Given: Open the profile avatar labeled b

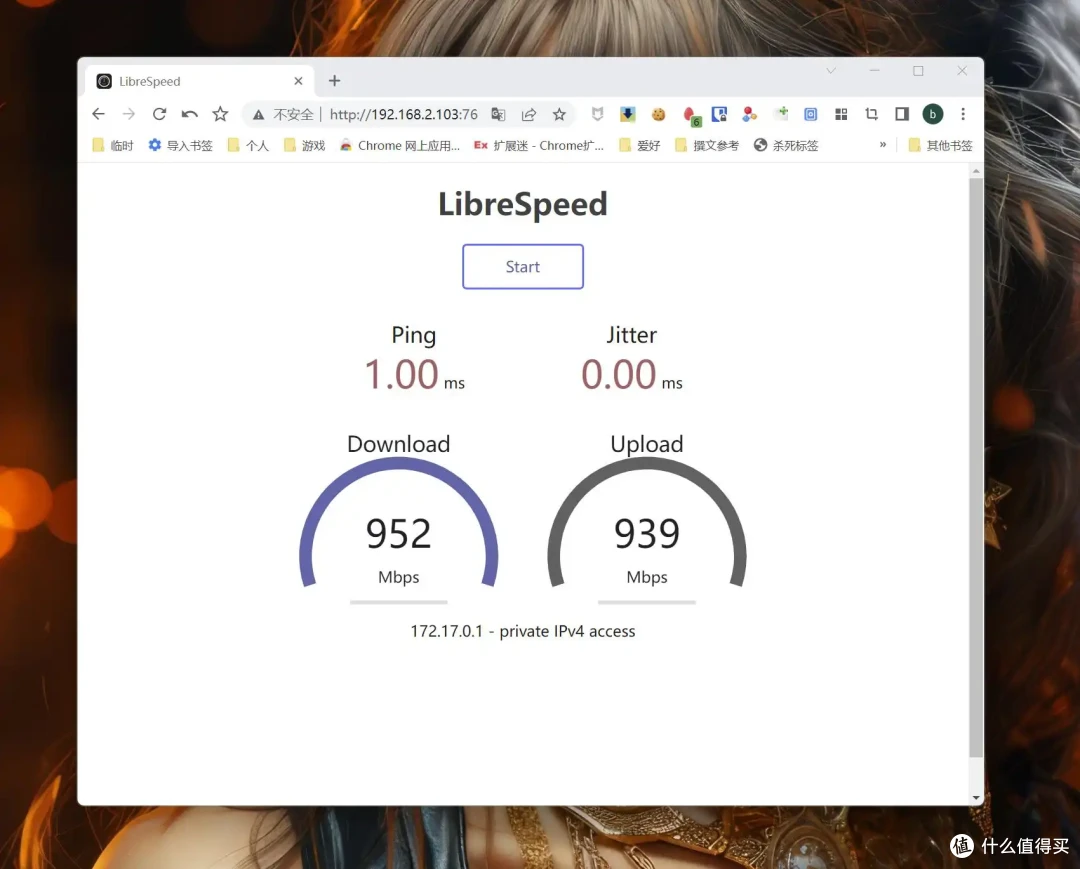Looking at the screenshot, I should [x=933, y=114].
